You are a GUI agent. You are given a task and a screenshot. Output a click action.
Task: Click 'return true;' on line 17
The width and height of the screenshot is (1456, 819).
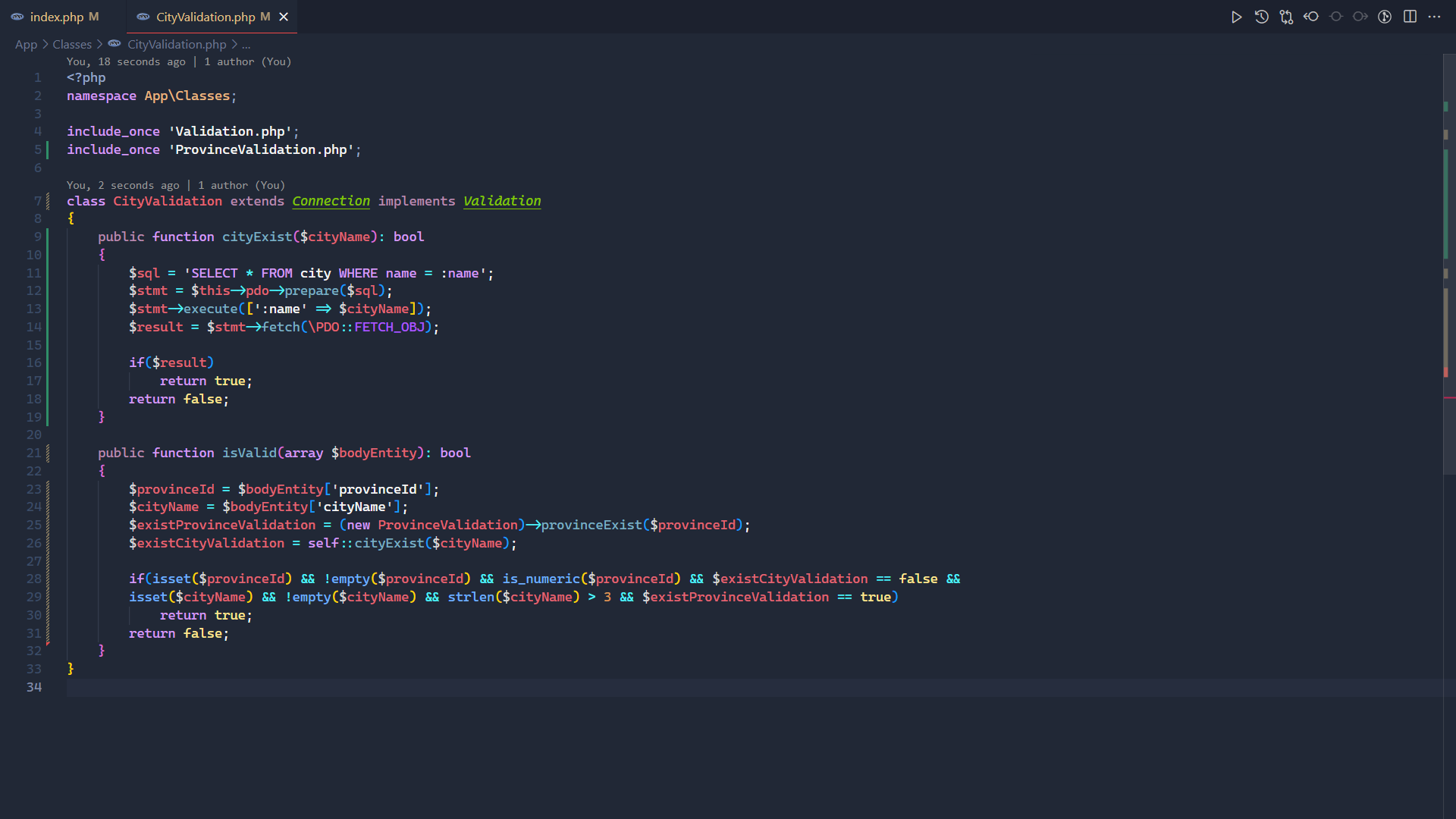tap(206, 381)
